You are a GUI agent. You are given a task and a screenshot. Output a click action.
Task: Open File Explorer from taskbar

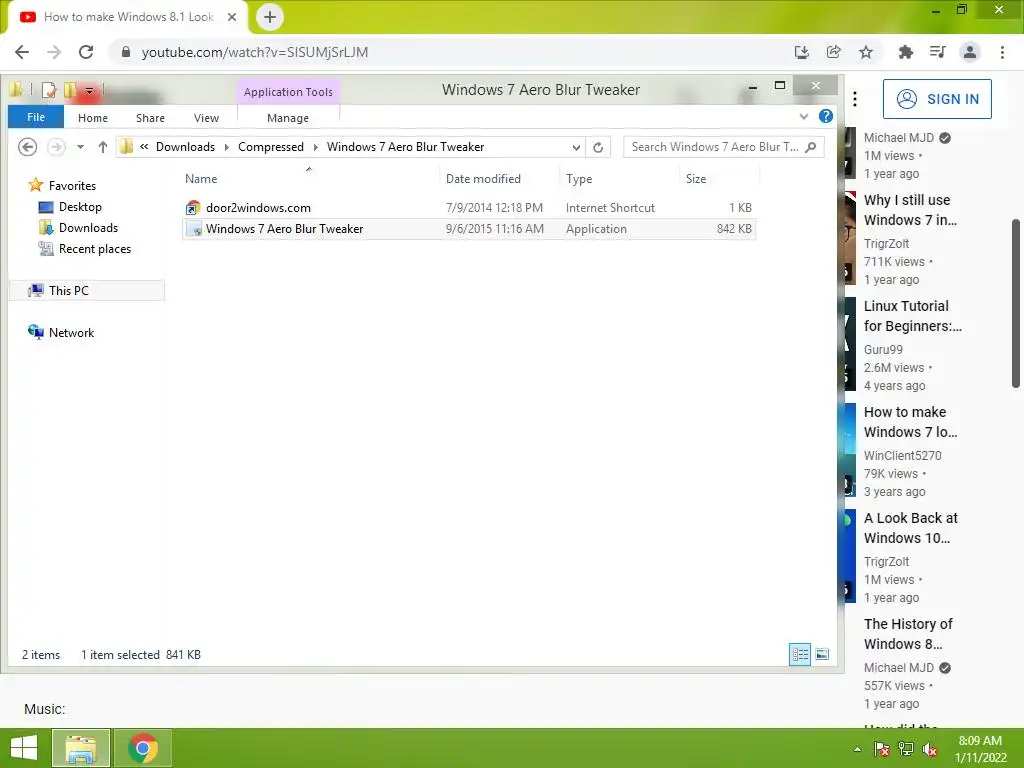[80, 748]
